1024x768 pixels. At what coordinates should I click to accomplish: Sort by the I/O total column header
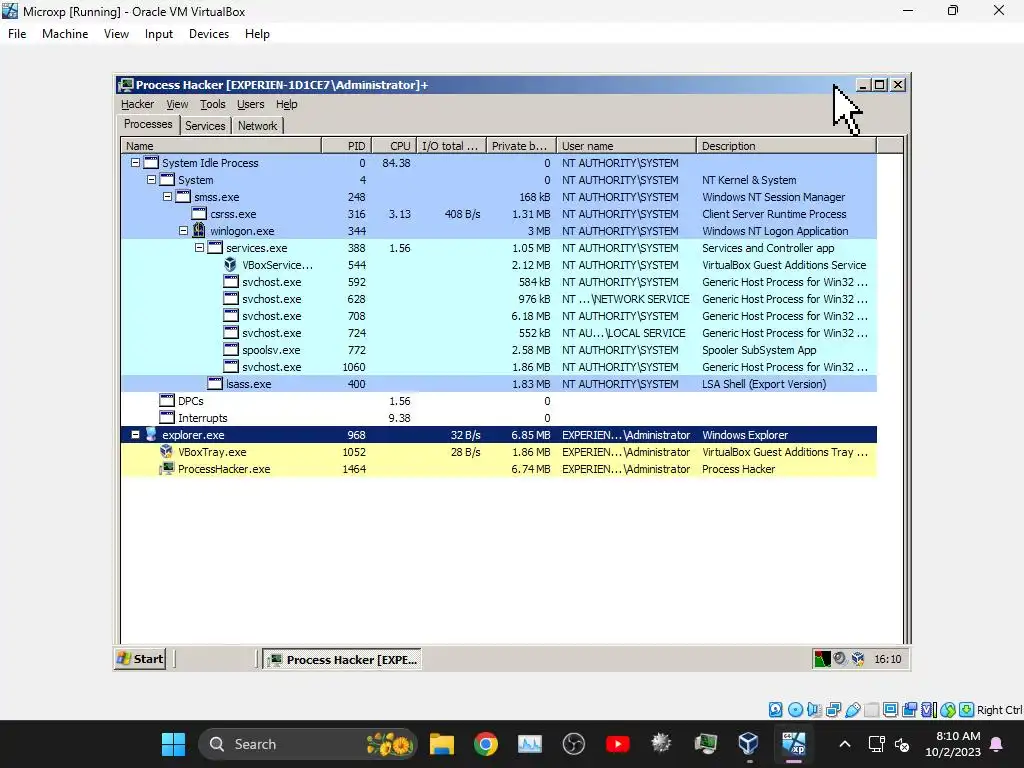pyautogui.click(x=451, y=146)
